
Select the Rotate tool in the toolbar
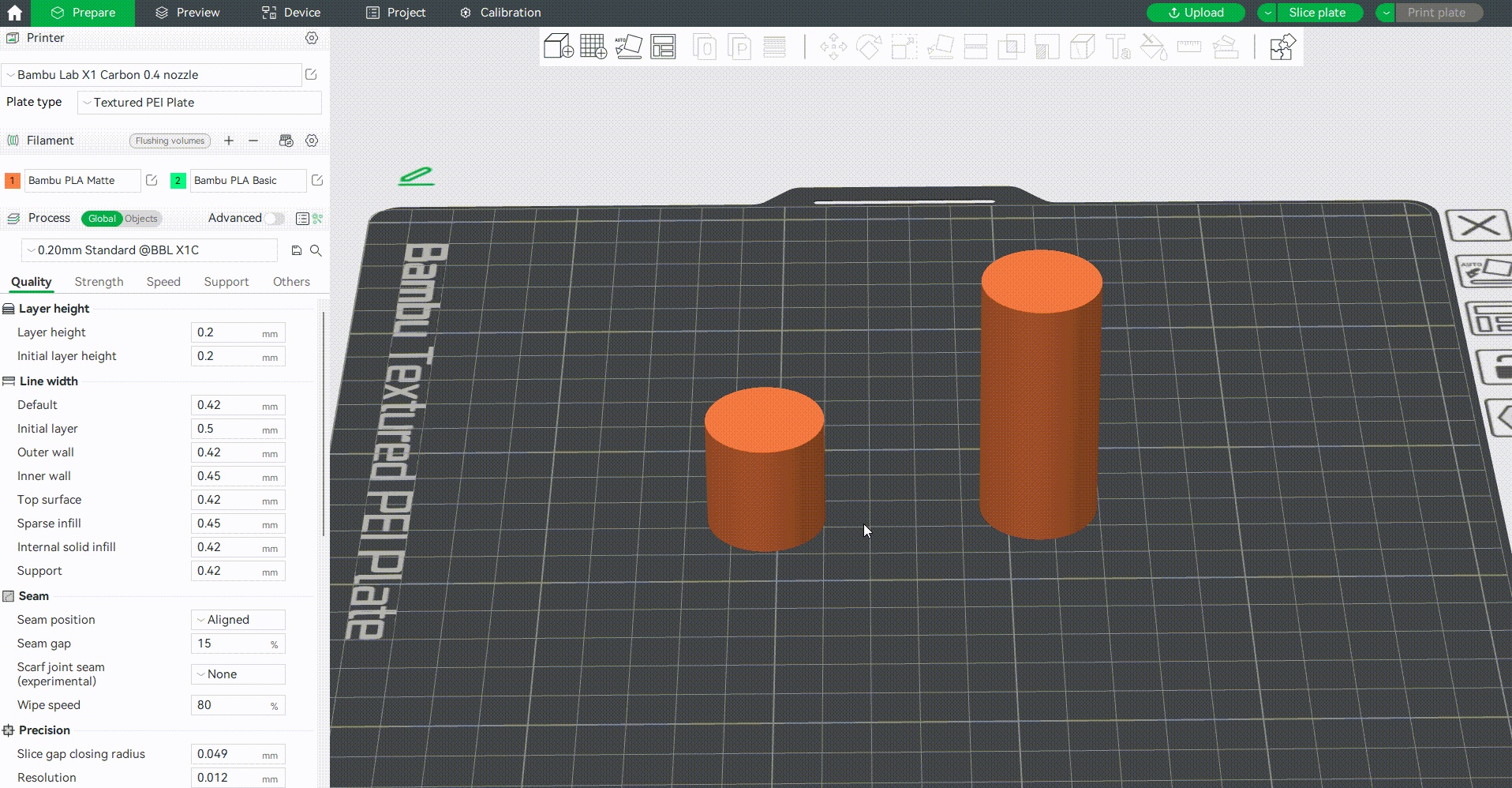[x=869, y=47]
